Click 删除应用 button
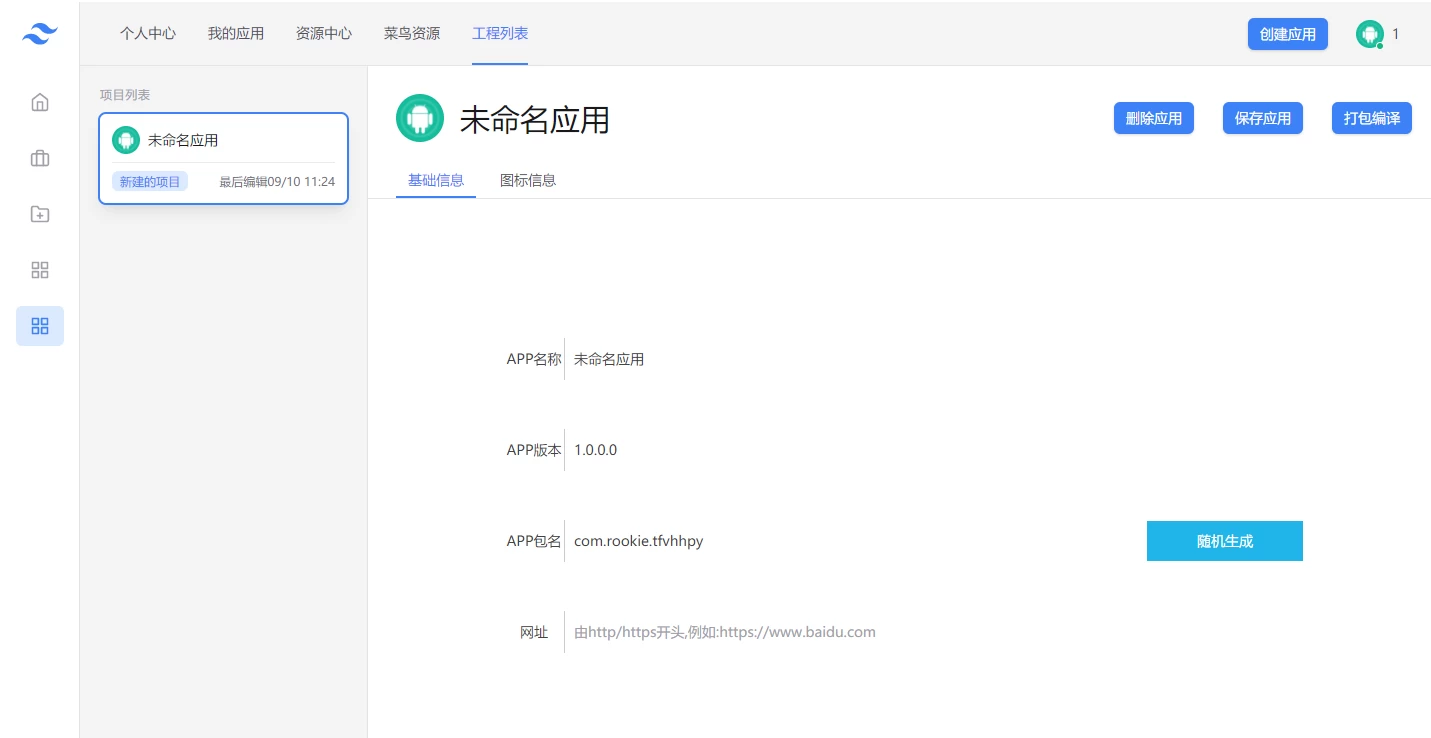Screen dimensions: 1431x738 1154,118
